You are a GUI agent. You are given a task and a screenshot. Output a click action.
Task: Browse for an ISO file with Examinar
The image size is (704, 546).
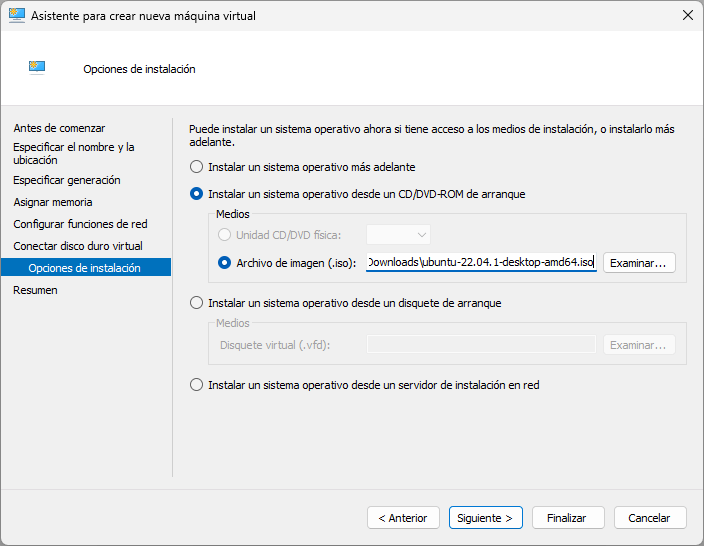click(639, 263)
